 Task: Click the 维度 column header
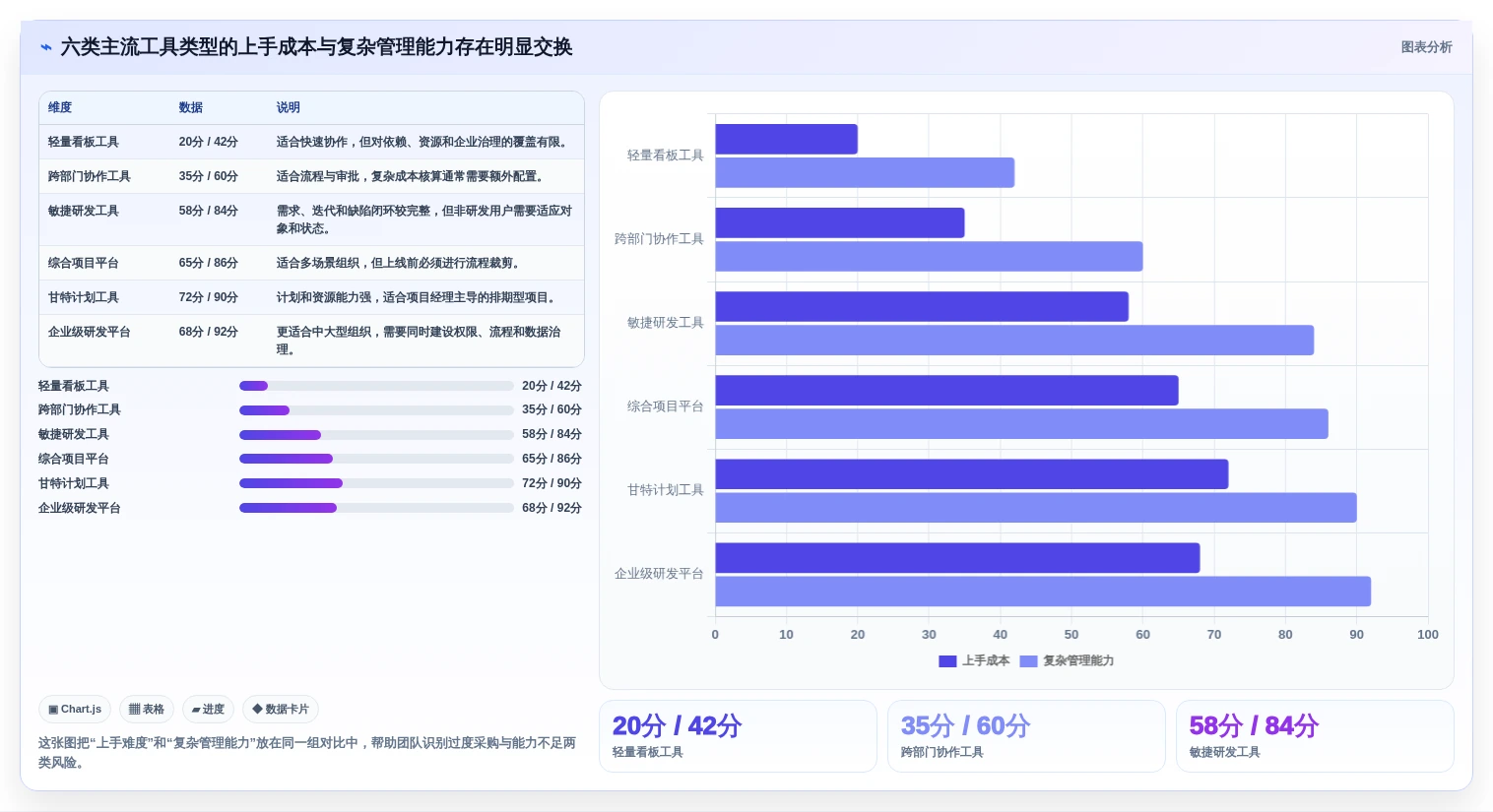[x=60, y=107]
